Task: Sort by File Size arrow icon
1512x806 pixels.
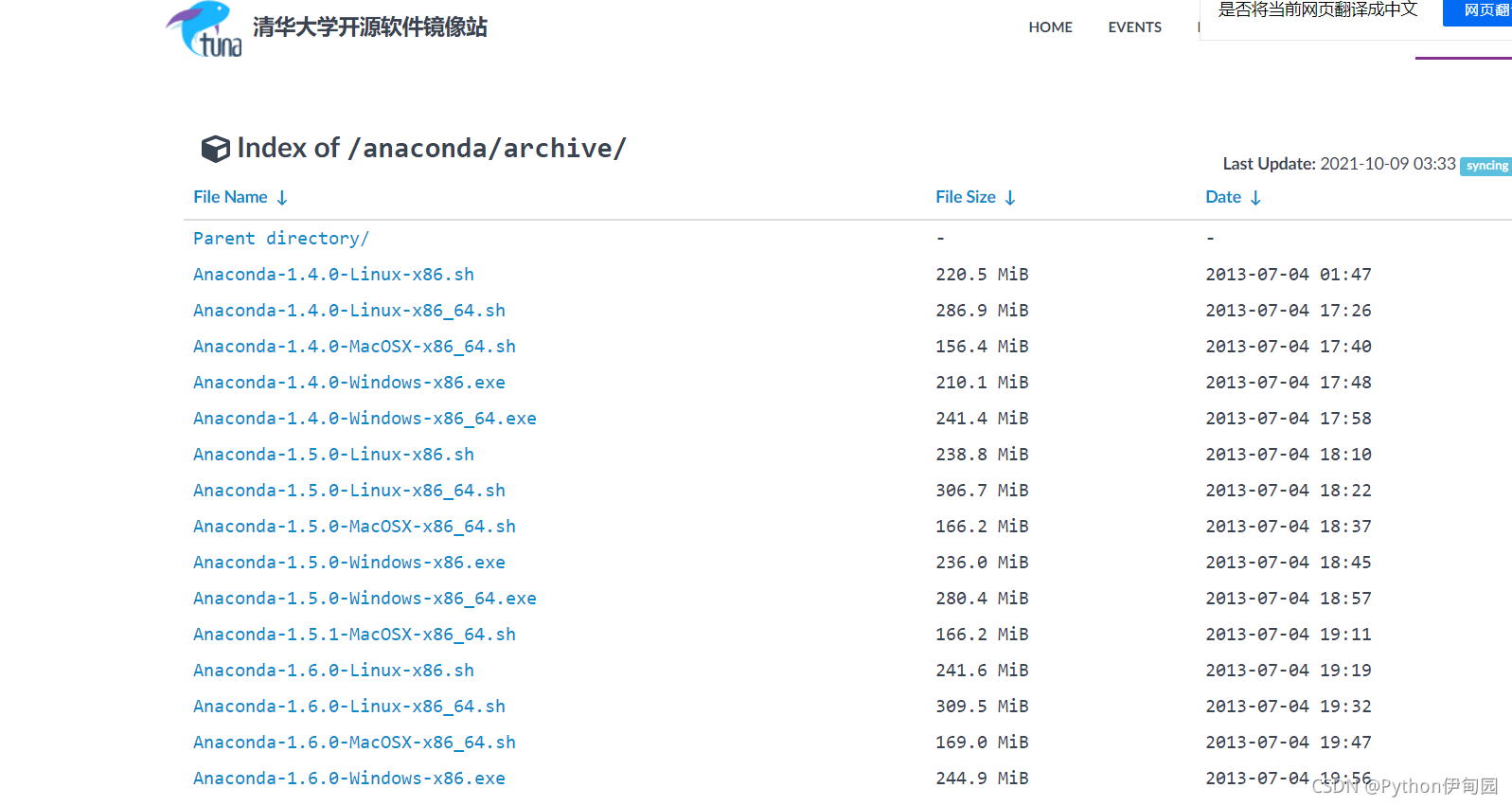Action: [1010, 198]
